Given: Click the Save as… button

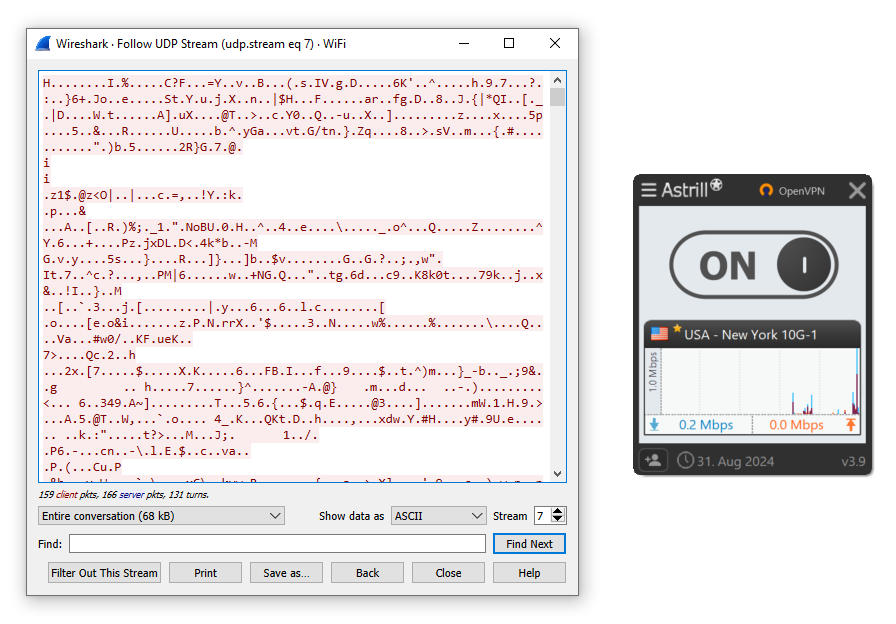Looking at the screenshot, I should (286, 573).
